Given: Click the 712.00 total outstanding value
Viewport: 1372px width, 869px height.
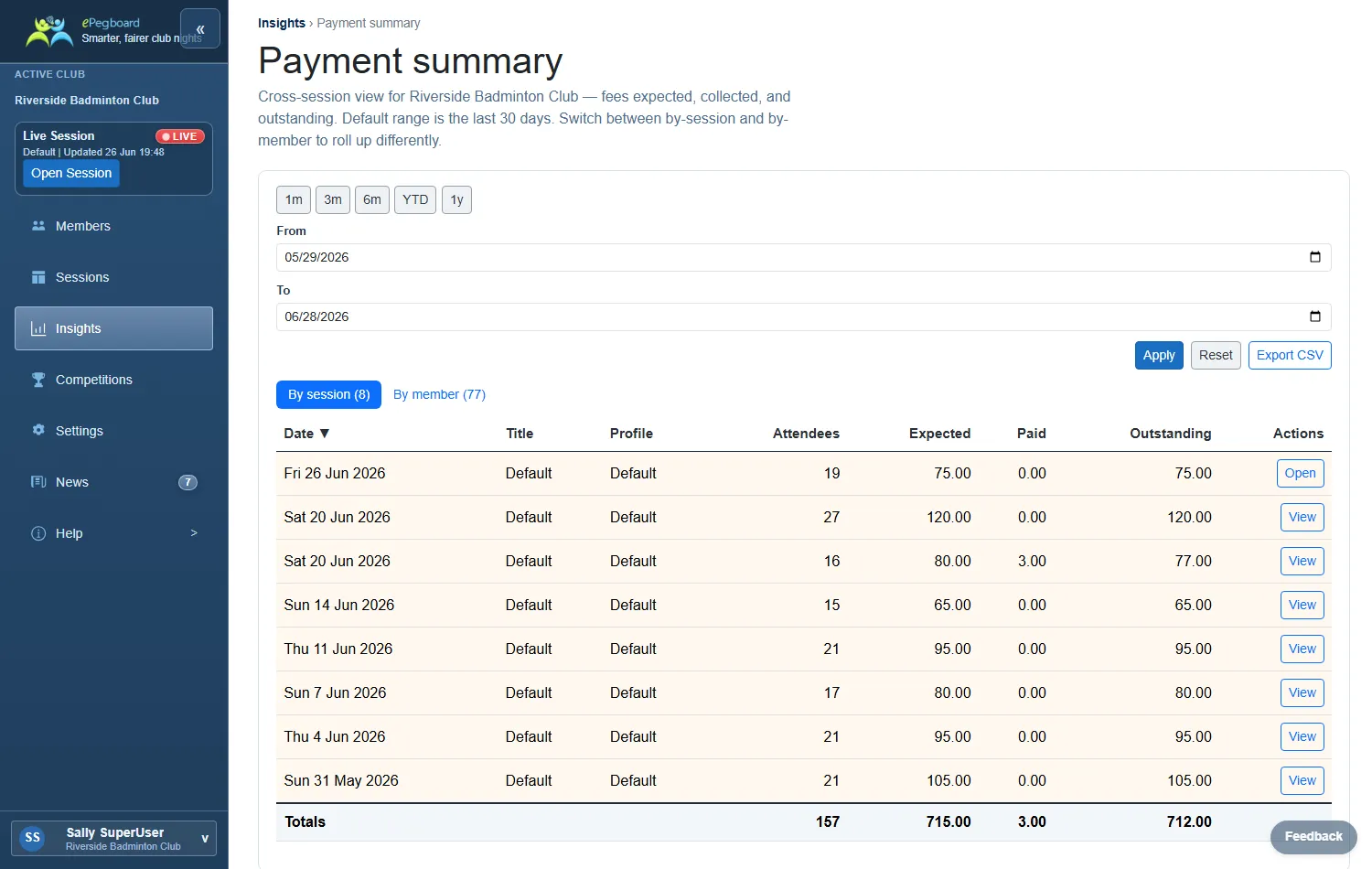Looking at the screenshot, I should (1189, 821).
